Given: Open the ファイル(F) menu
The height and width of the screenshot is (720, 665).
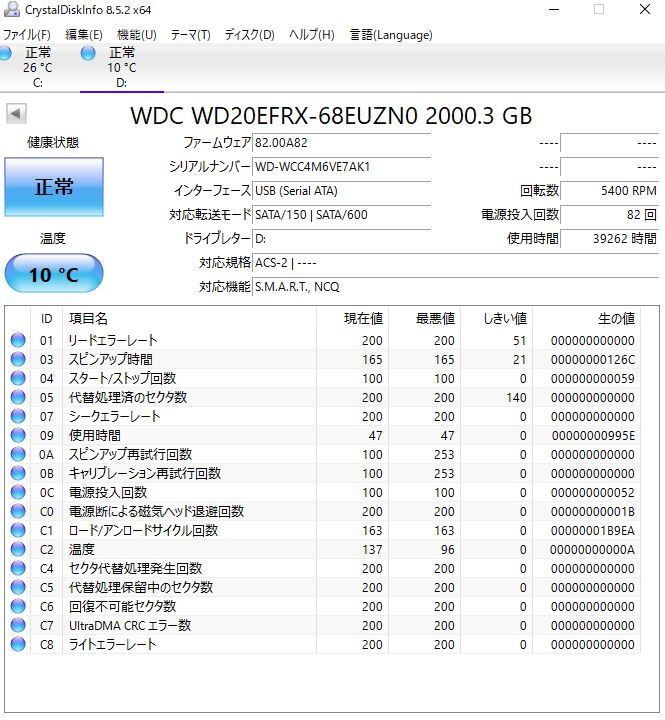Looking at the screenshot, I should pyautogui.click(x=26, y=35).
